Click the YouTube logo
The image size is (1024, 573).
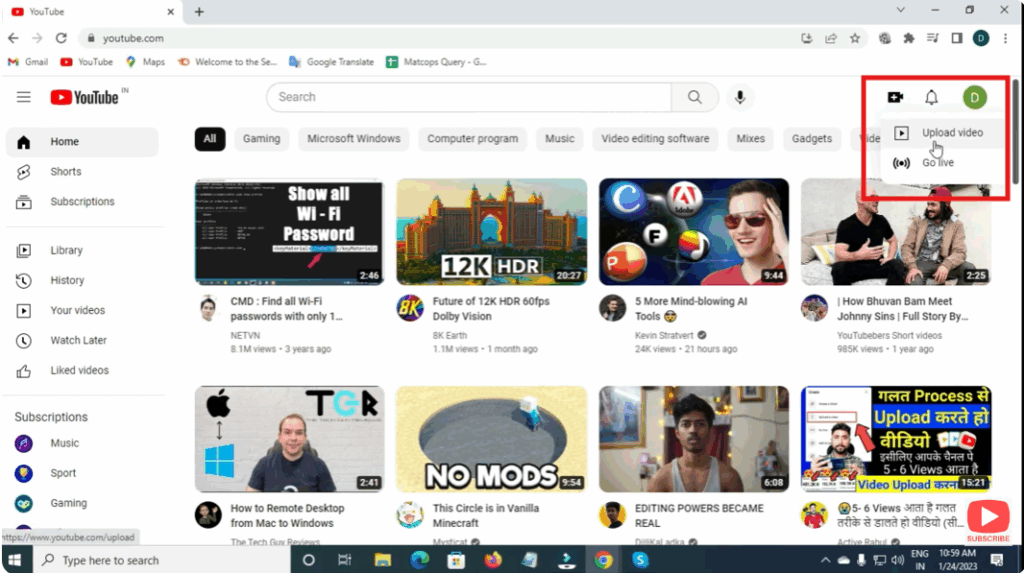coord(86,97)
